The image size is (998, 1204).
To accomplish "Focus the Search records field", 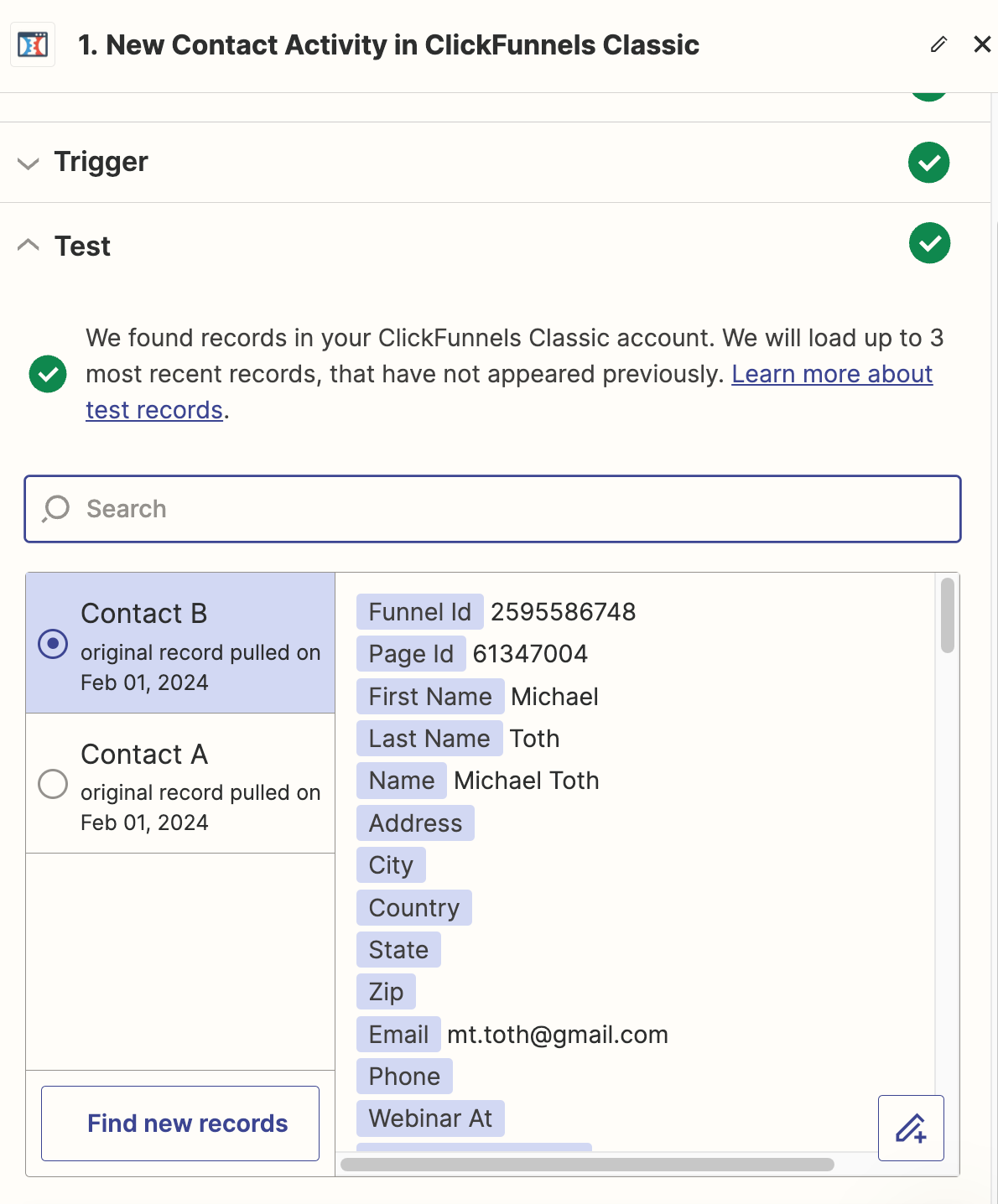I will [x=492, y=509].
